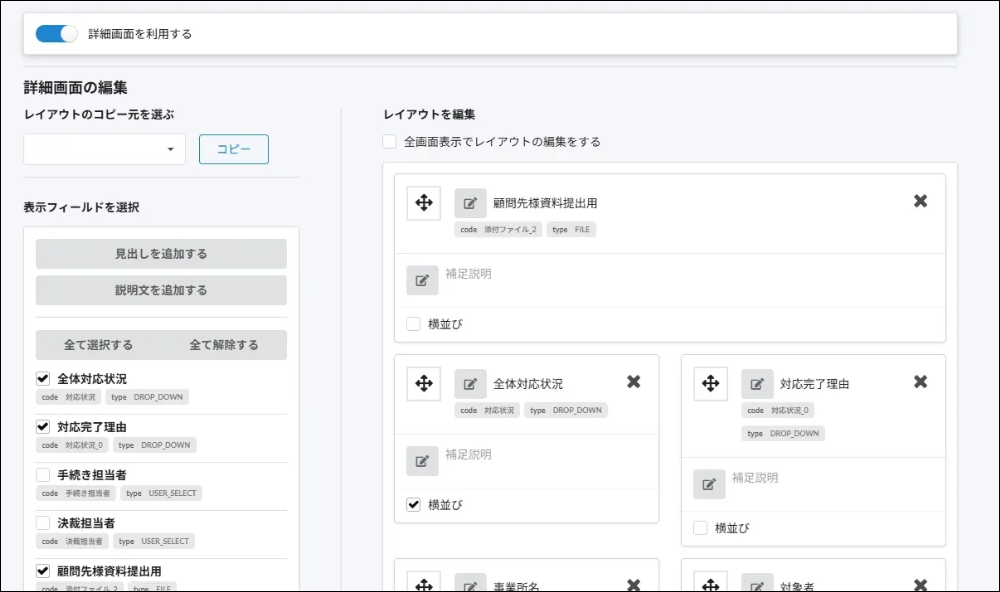Click 見出しを追加する button
Image resolution: width=1000 pixels, height=592 pixels.
(161, 254)
